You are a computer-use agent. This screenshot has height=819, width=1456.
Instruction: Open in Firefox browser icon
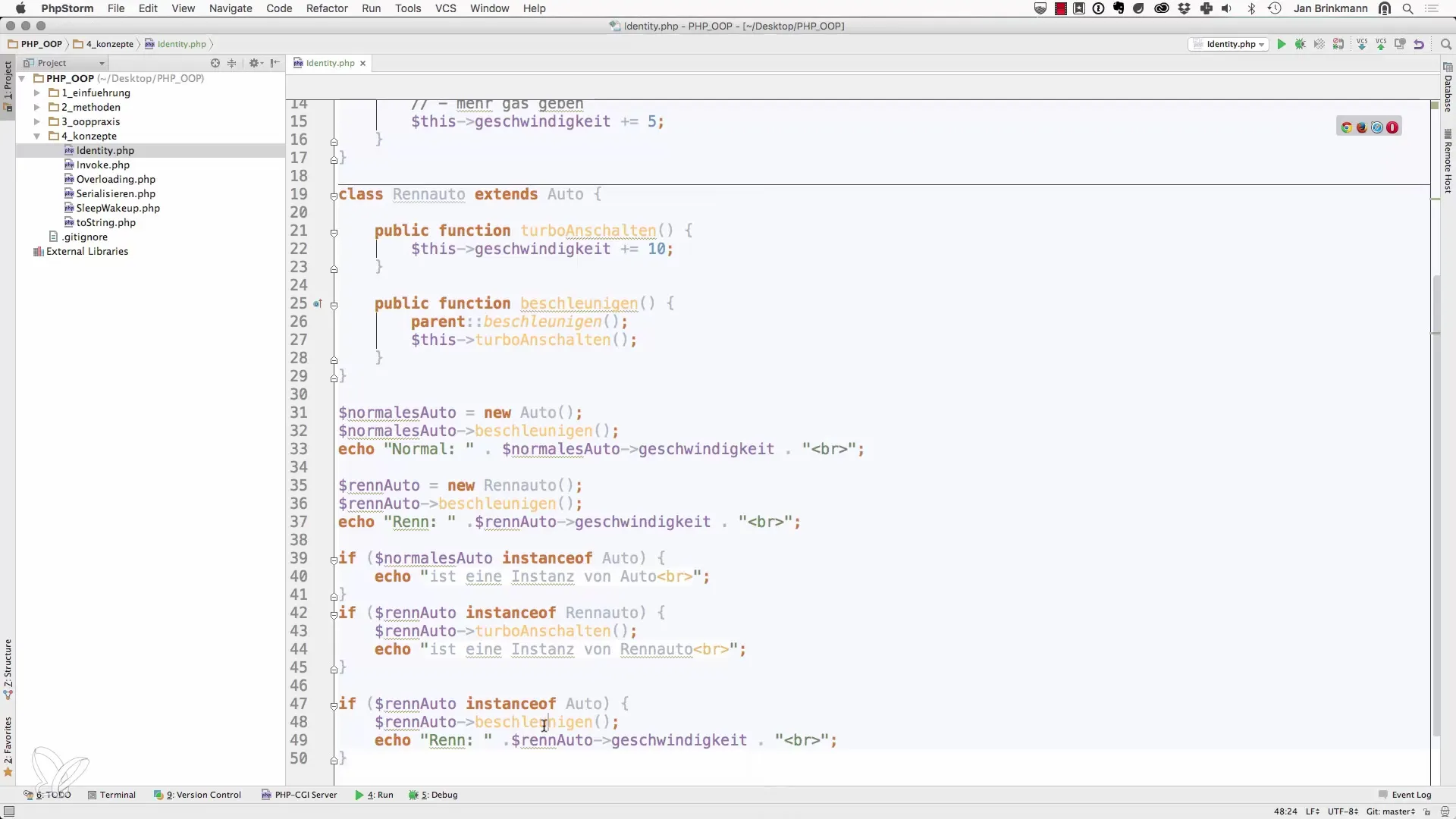click(x=1362, y=127)
